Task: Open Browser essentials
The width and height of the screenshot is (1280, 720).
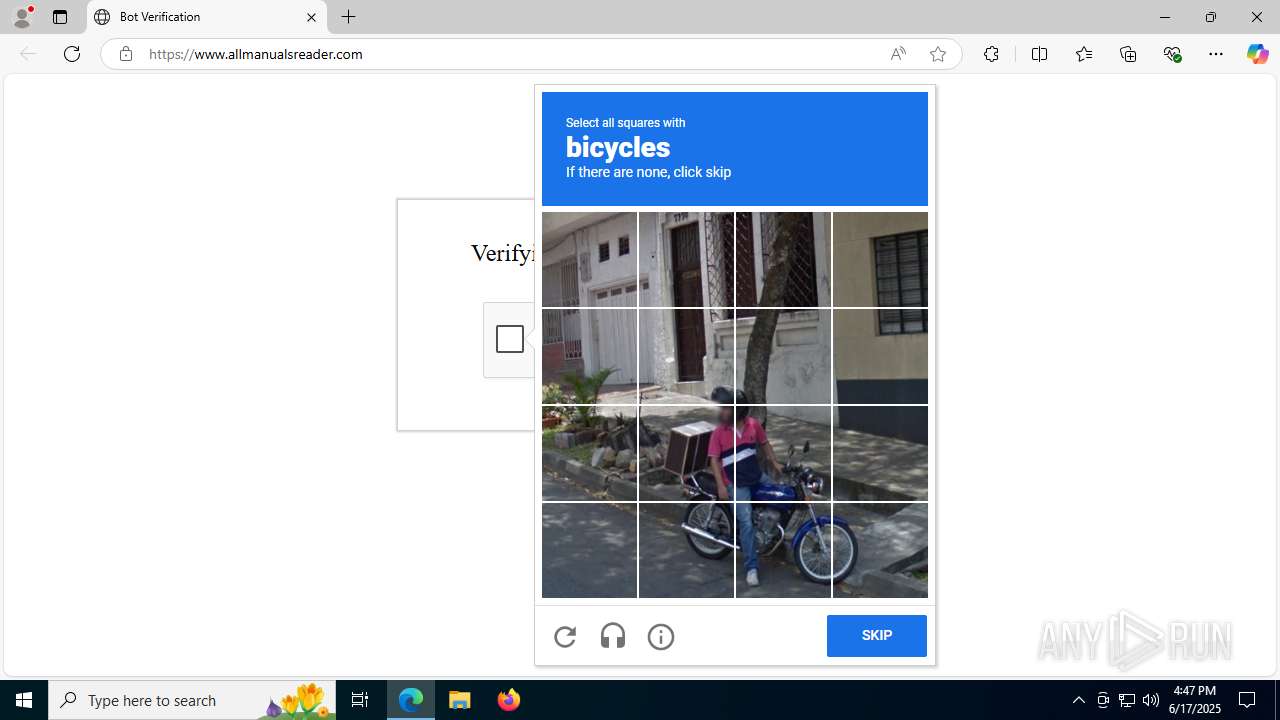Action: [x=1172, y=54]
